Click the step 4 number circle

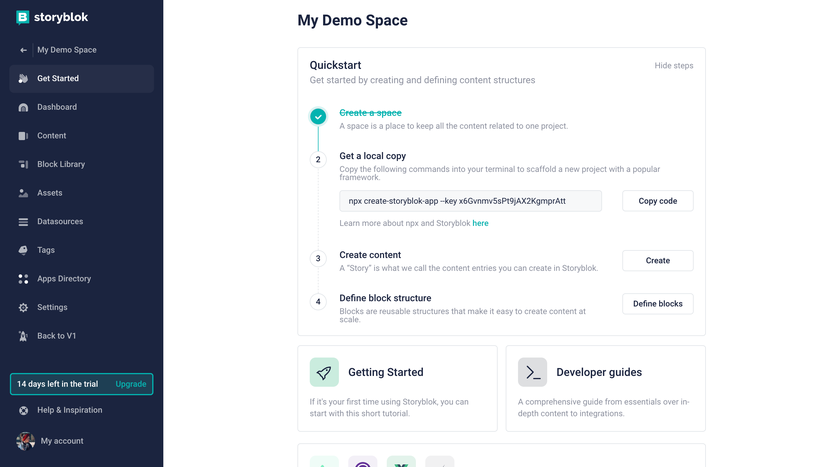pyautogui.click(x=318, y=302)
